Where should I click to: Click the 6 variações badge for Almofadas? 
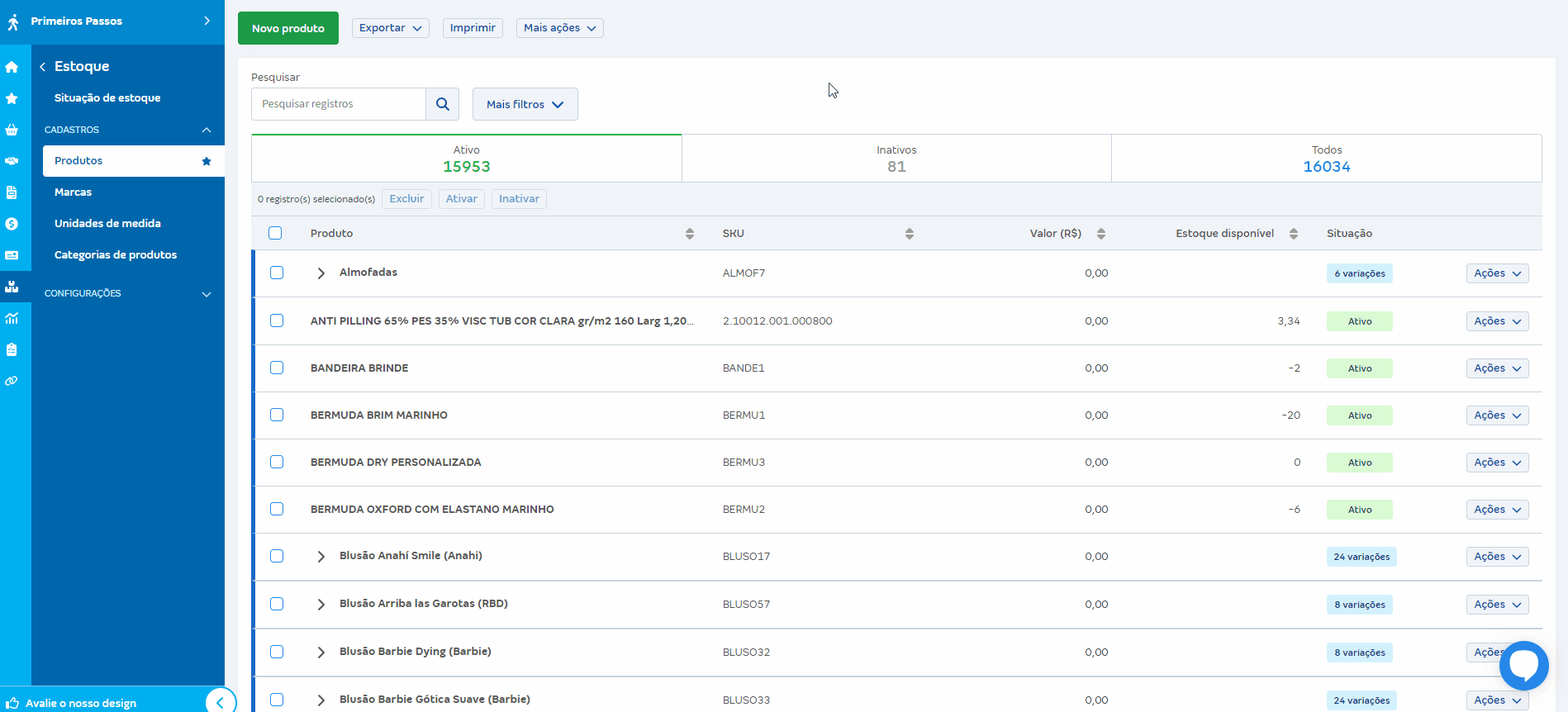1360,273
